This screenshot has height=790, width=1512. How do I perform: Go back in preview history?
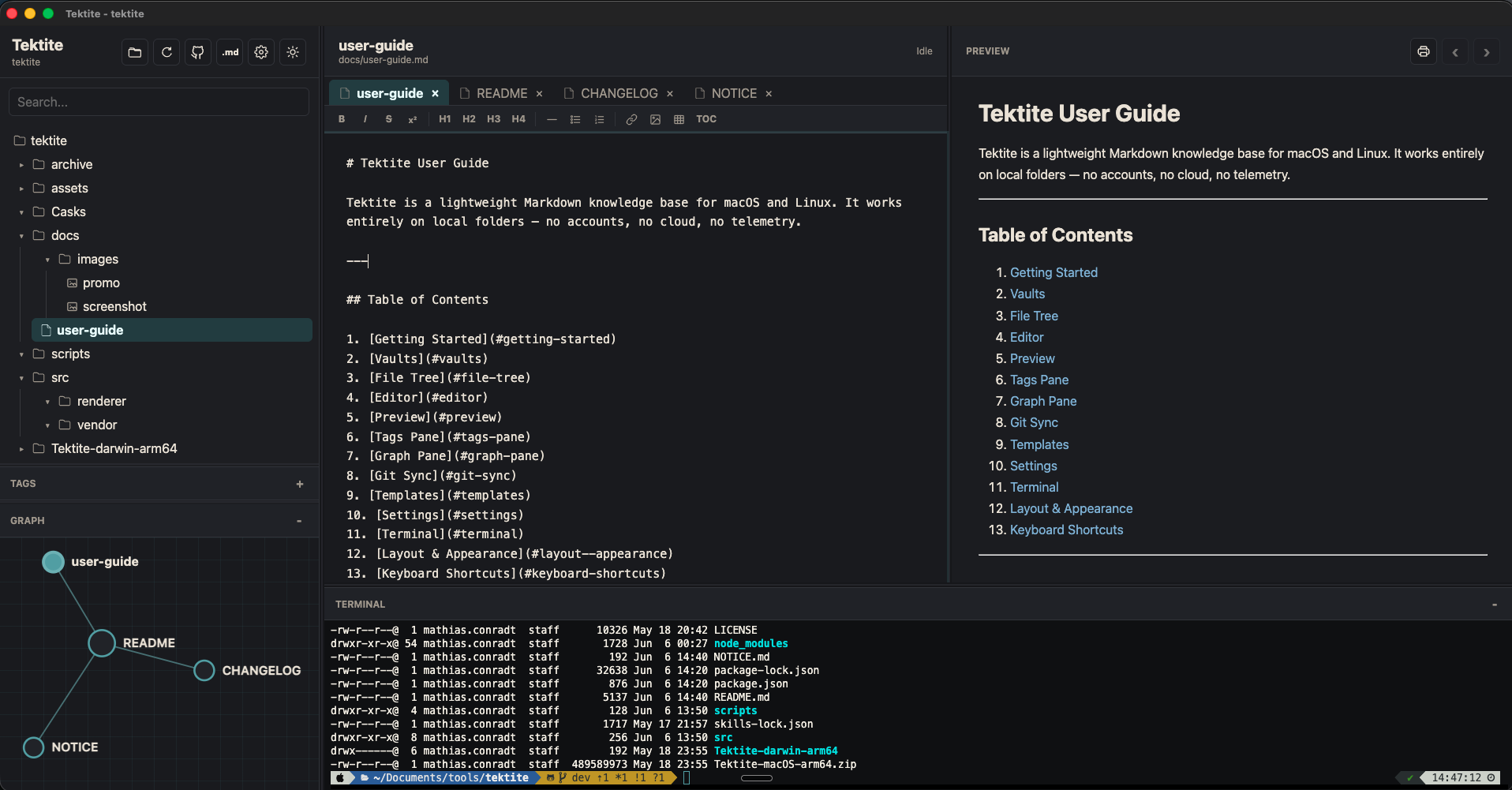1455,52
